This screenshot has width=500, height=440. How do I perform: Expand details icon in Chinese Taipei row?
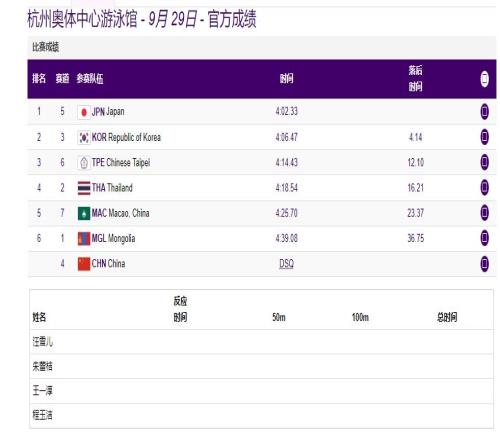484,162
